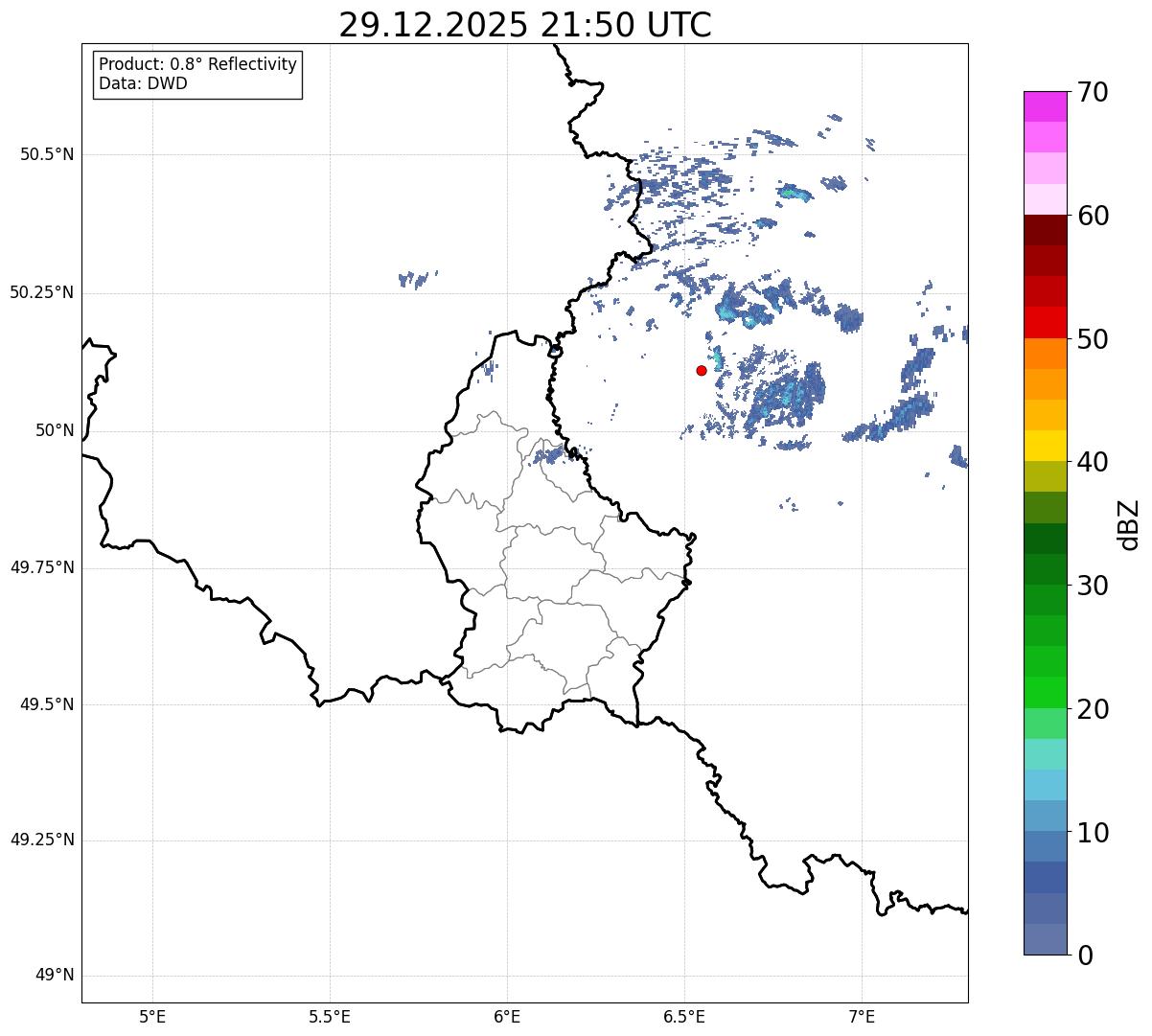Click the 7°E longitude label
1152x1036 pixels.
point(862,1016)
